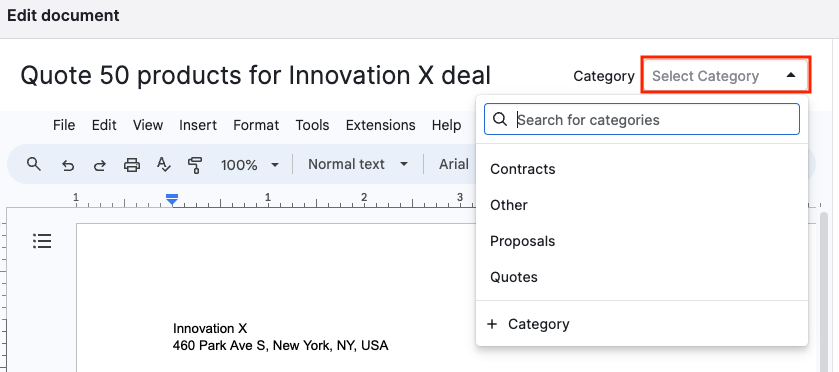This screenshot has width=839, height=372.
Task: Open the Insert menu
Action: click(198, 125)
